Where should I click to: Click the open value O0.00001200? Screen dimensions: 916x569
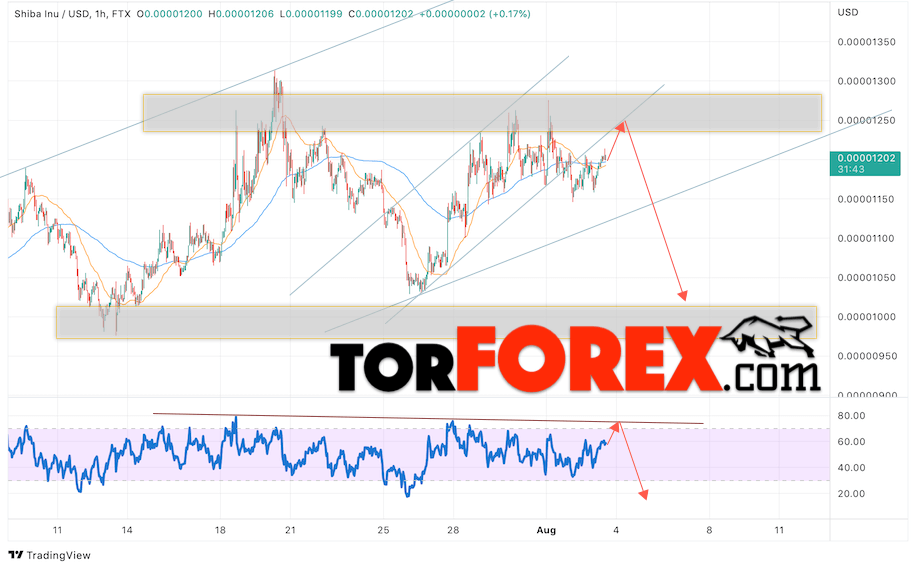click(x=169, y=13)
